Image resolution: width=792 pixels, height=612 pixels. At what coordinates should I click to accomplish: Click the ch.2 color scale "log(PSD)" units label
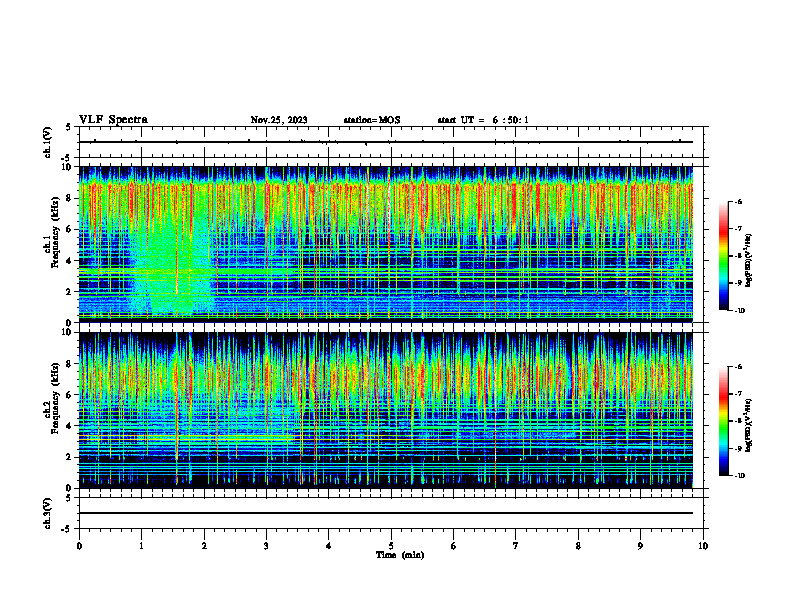pyautogui.click(x=749, y=426)
